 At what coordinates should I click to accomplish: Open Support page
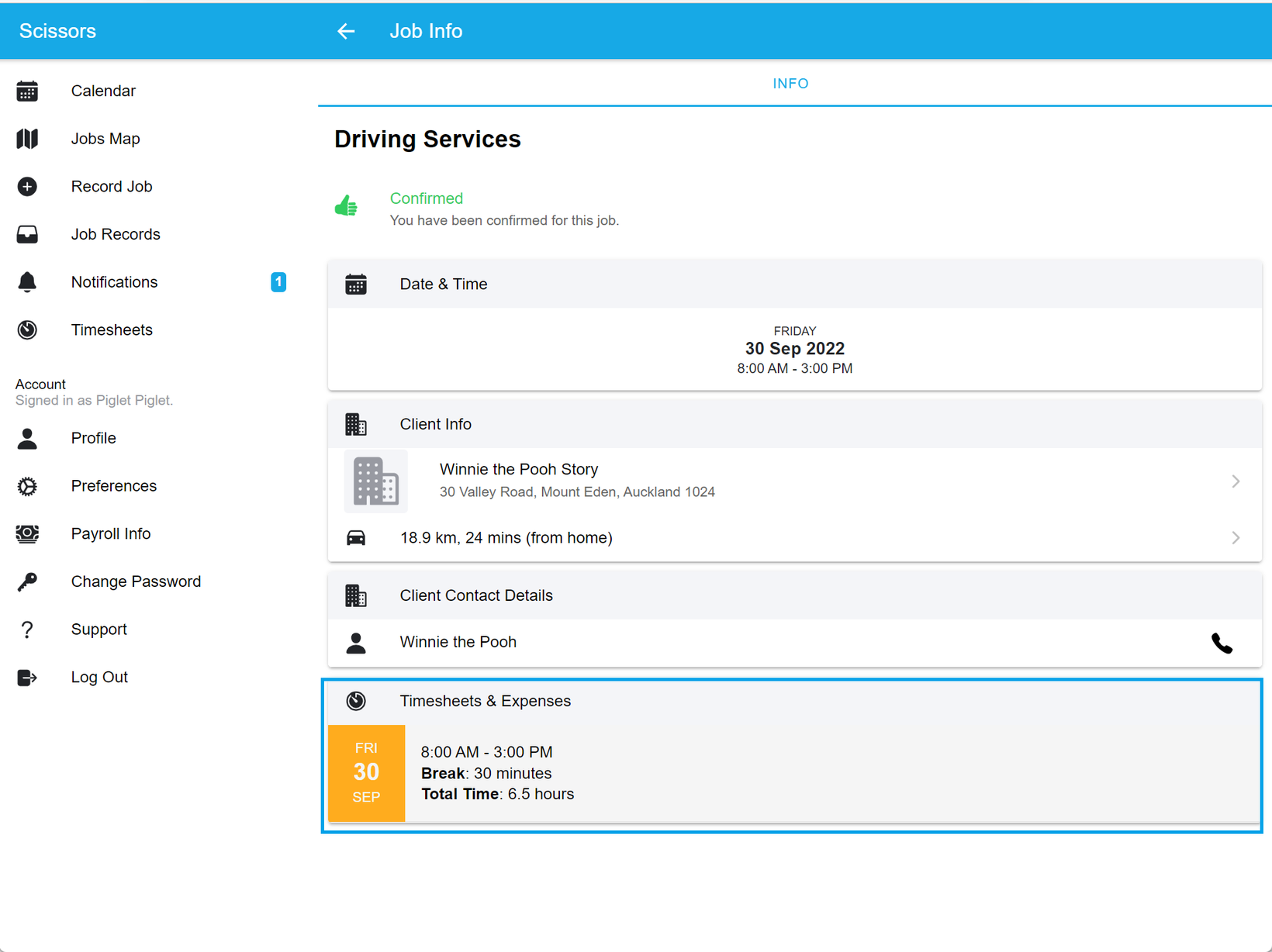pos(99,629)
